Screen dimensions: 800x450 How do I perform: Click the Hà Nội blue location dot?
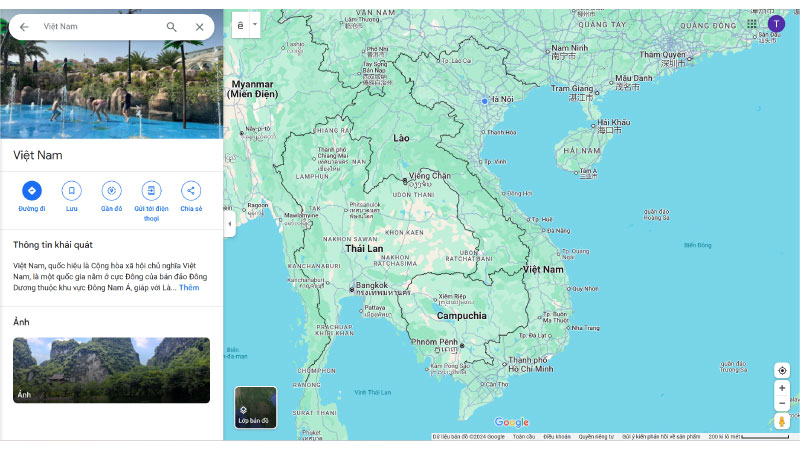click(485, 101)
